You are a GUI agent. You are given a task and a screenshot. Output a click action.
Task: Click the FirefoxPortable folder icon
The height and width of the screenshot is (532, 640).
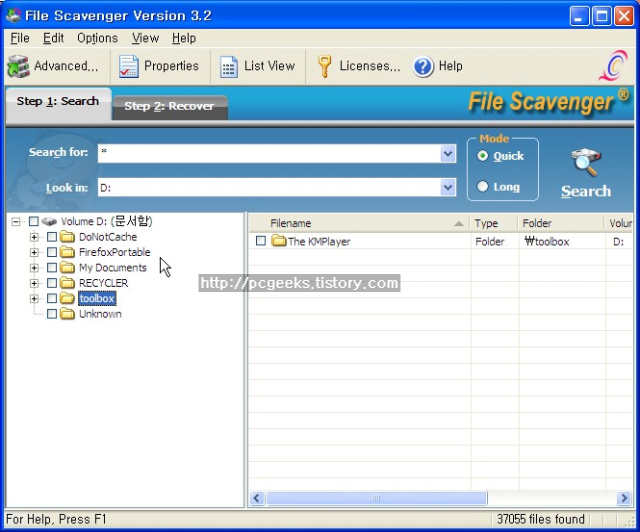(67, 252)
